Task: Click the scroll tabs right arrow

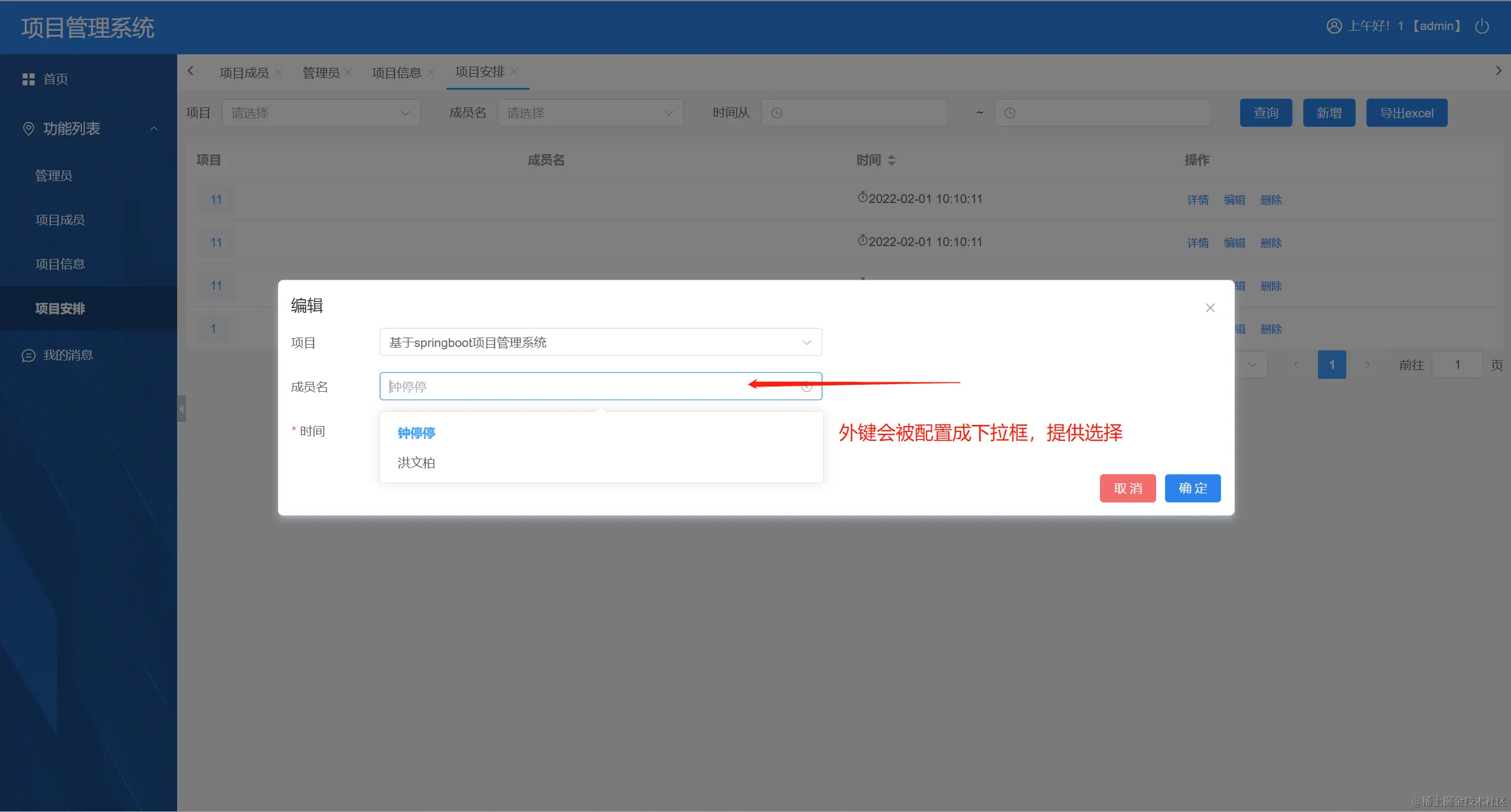Action: coord(1498,71)
